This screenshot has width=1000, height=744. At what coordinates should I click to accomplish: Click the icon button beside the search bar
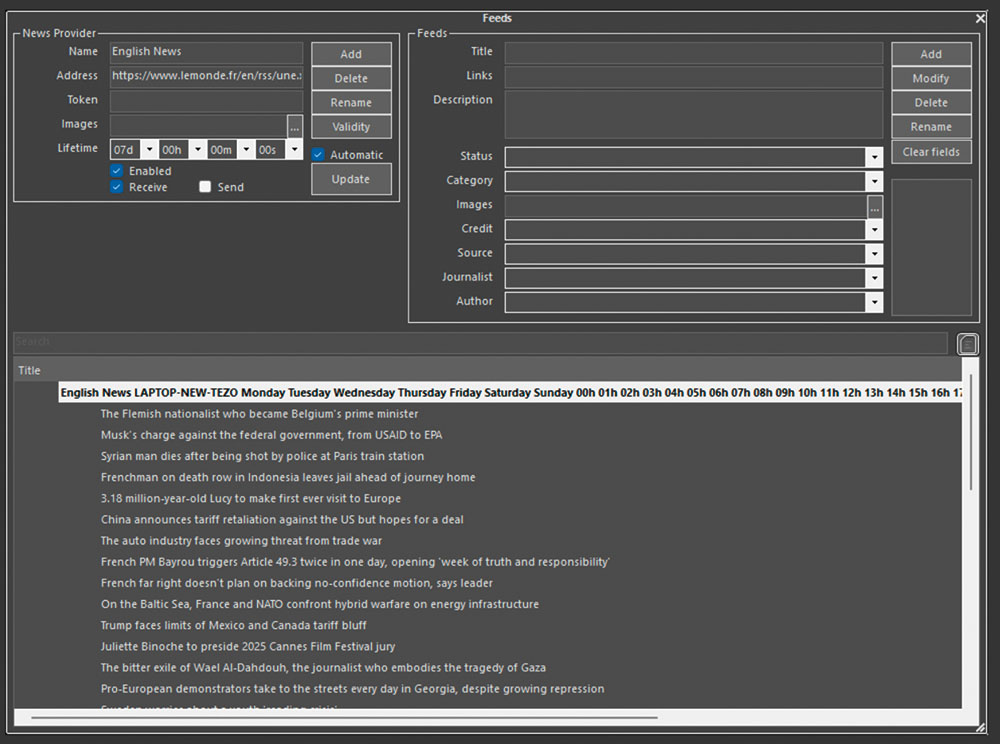(967, 344)
